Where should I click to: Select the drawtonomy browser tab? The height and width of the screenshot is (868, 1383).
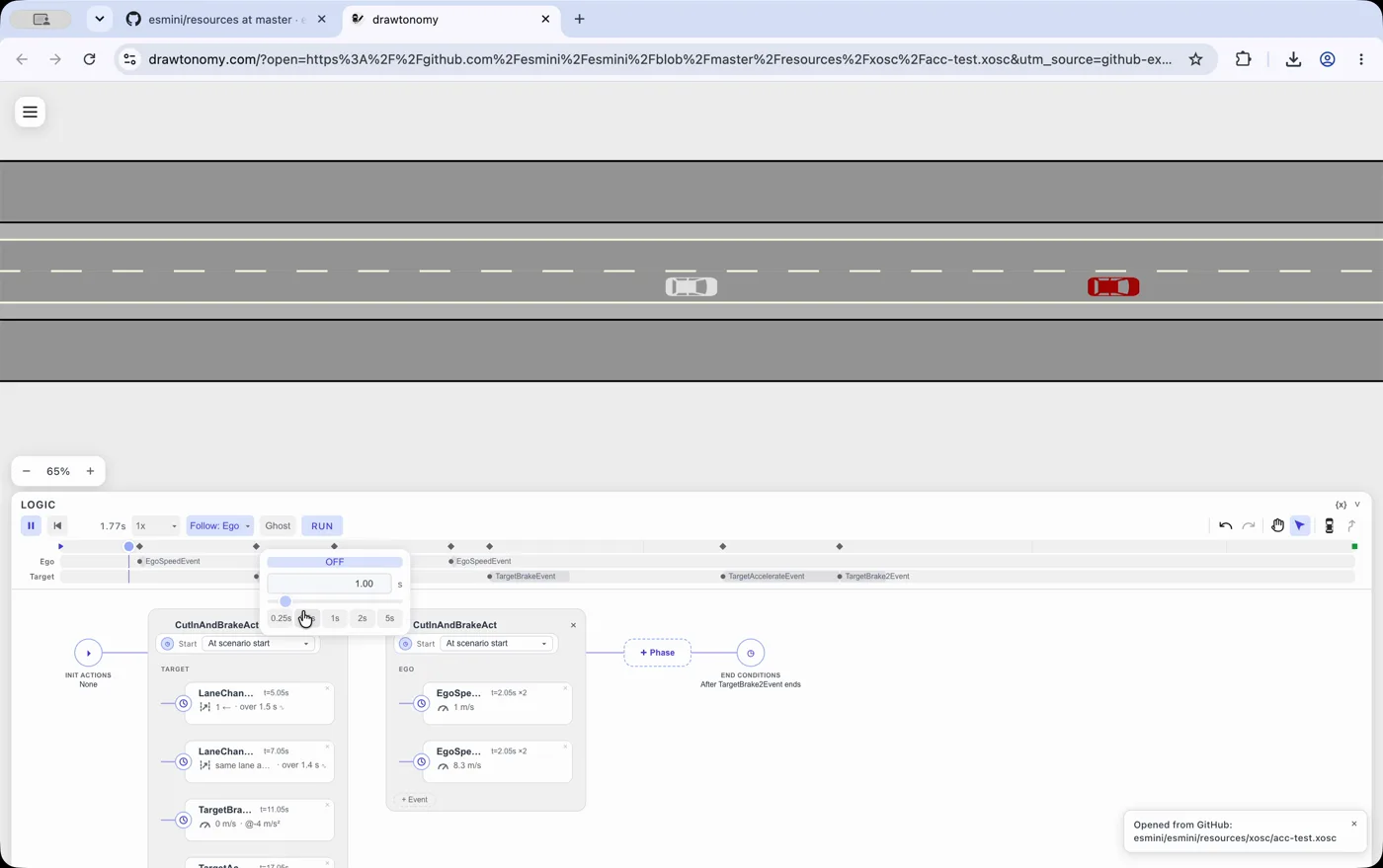pos(451,19)
